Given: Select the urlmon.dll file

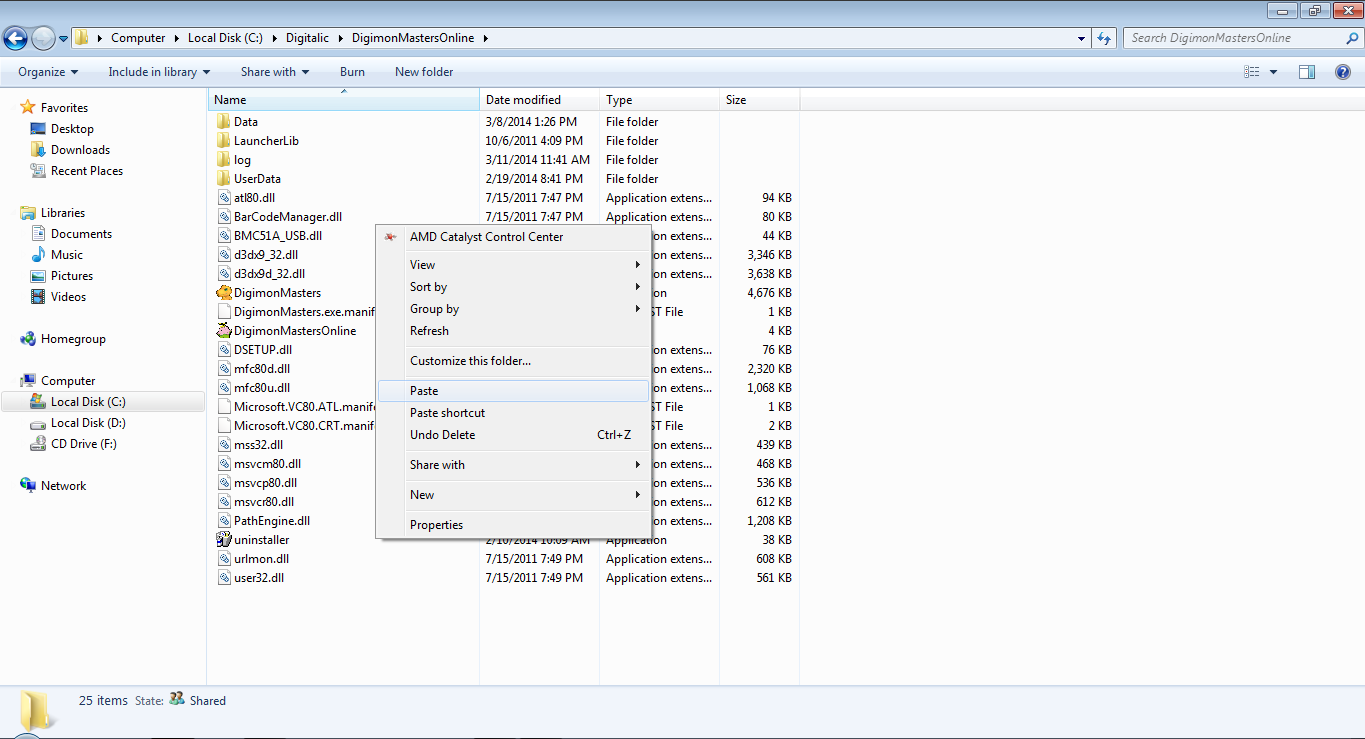Looking at the screenshot, I should 261,559.
